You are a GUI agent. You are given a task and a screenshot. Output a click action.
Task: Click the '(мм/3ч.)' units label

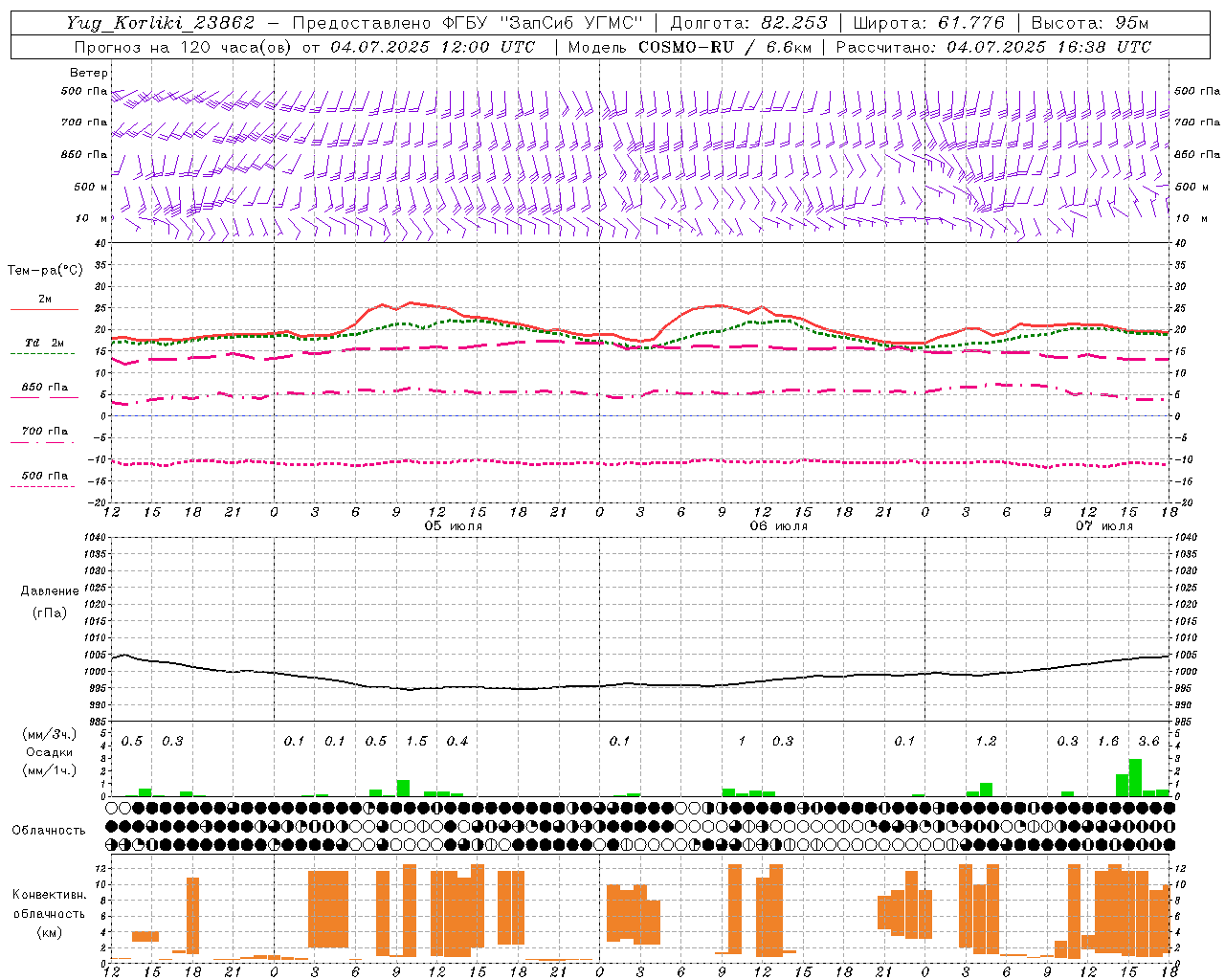(x=50, y=734)
